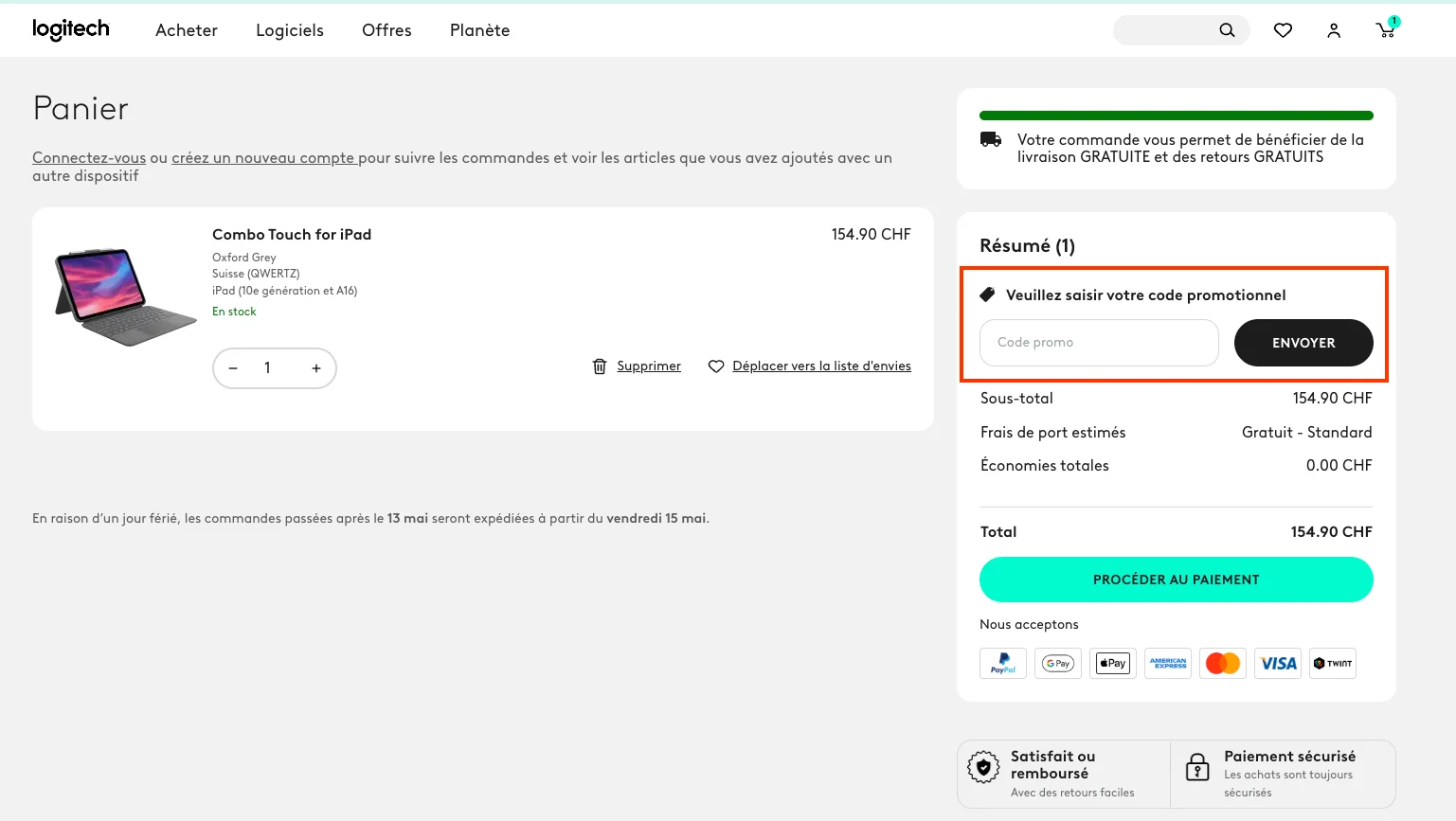Click the 'Sous-total' label

point(1016,399)
